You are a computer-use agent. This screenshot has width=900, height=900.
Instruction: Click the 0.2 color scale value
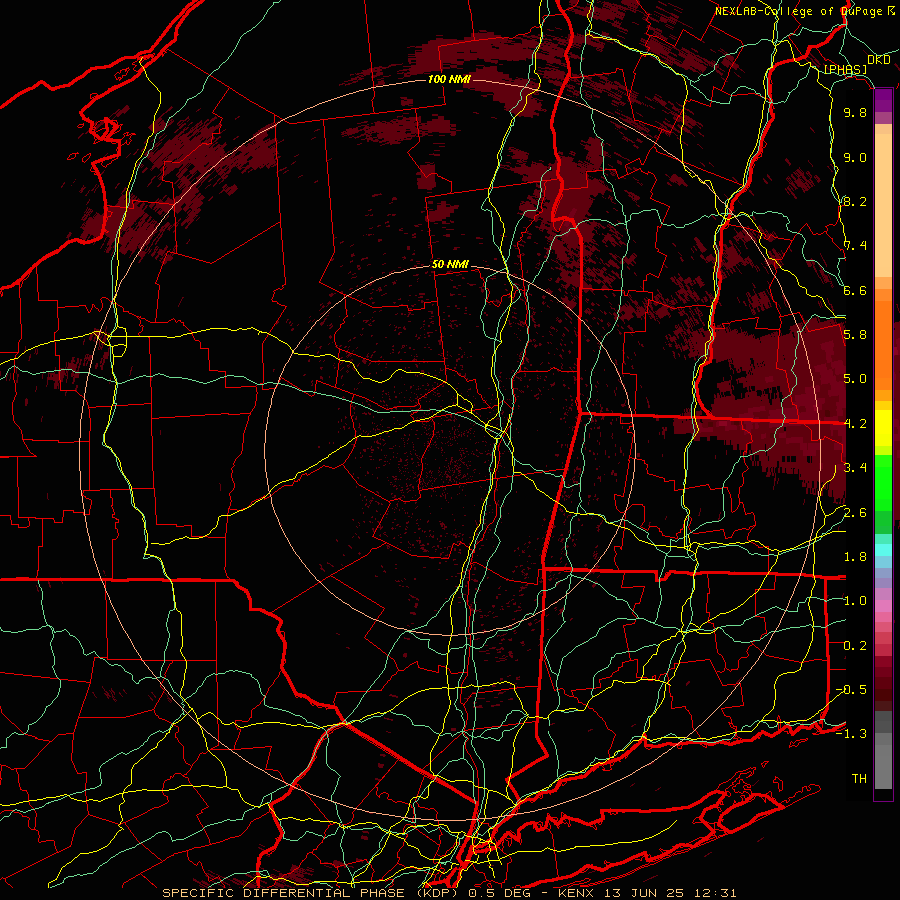click(x=855, y=646)
